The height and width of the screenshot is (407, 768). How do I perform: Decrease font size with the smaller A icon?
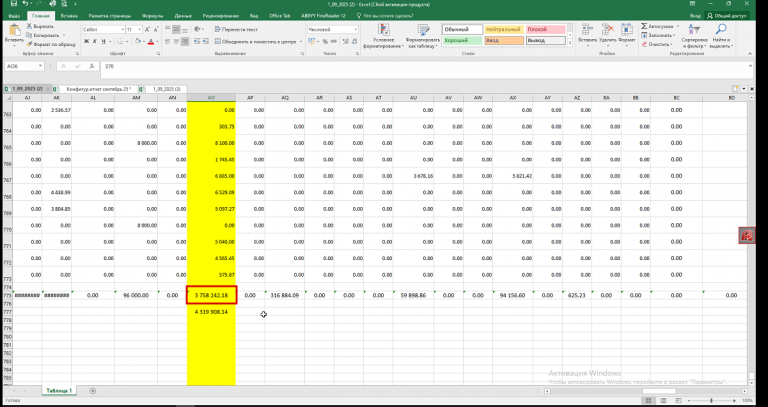tap(155, 29)
